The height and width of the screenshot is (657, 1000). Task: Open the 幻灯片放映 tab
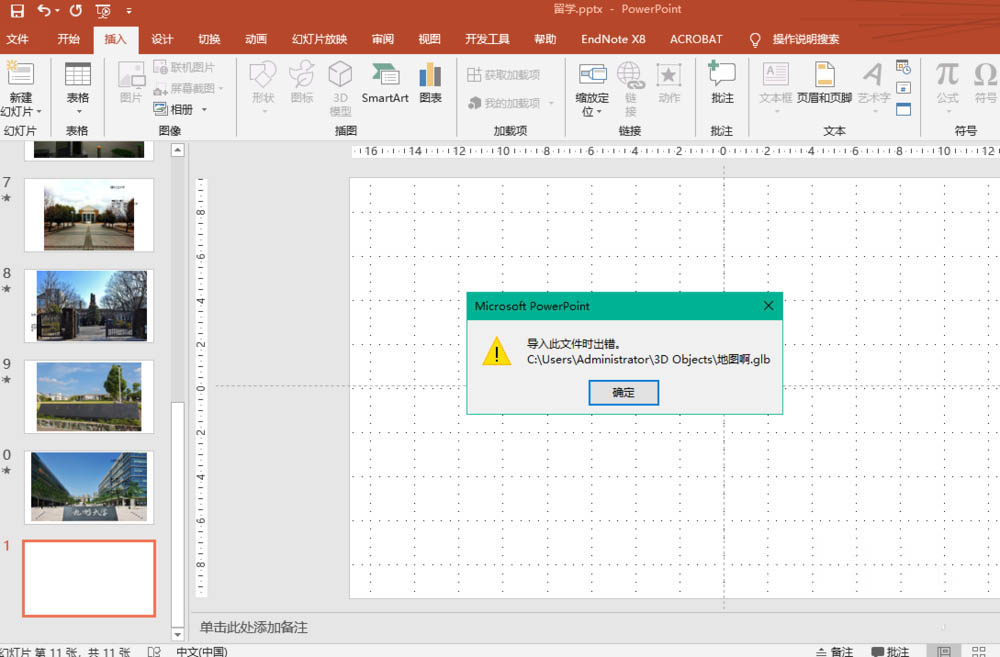tap(319, 39)
